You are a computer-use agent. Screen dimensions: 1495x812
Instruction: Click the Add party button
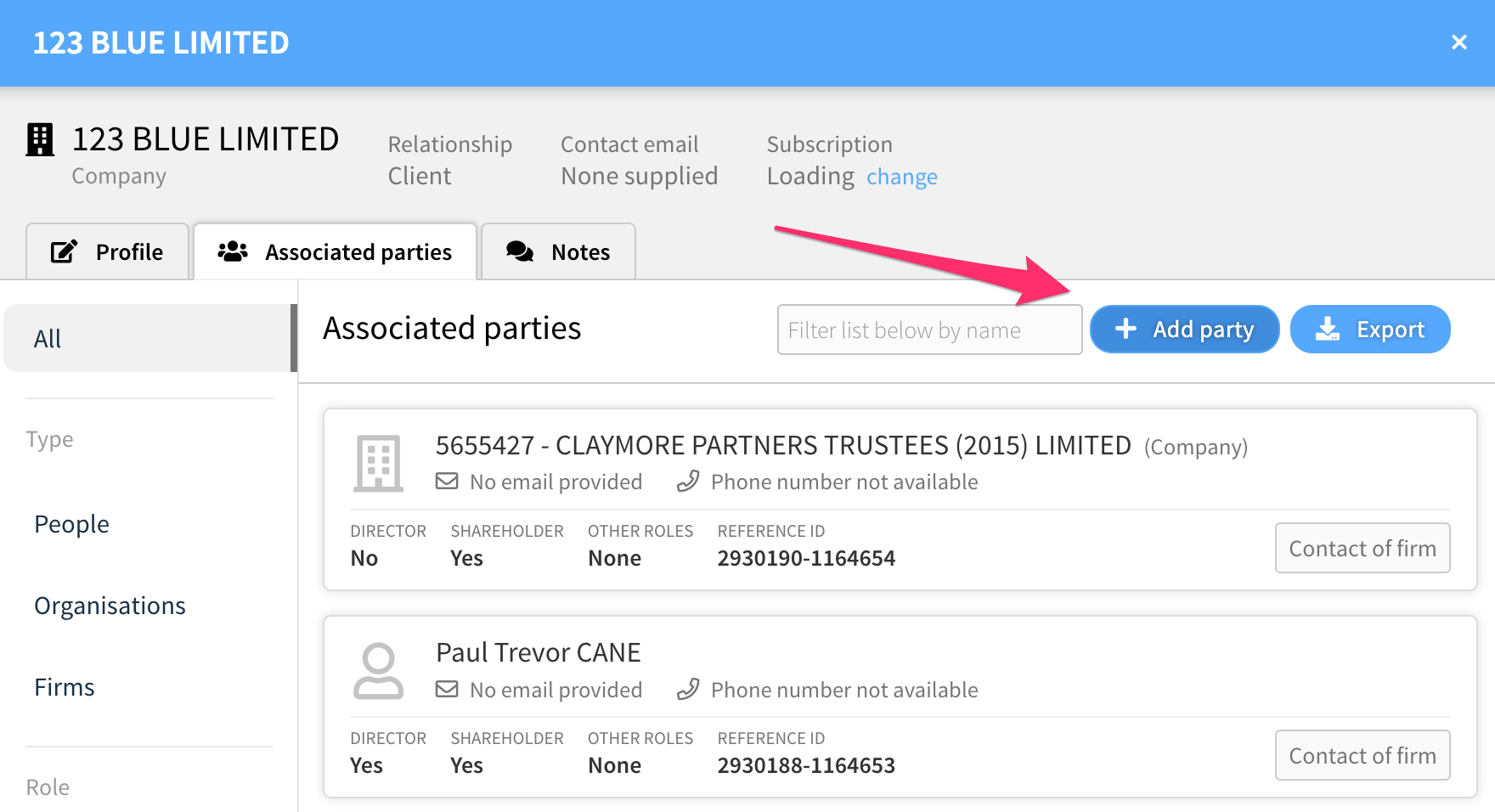point(1184,330)
